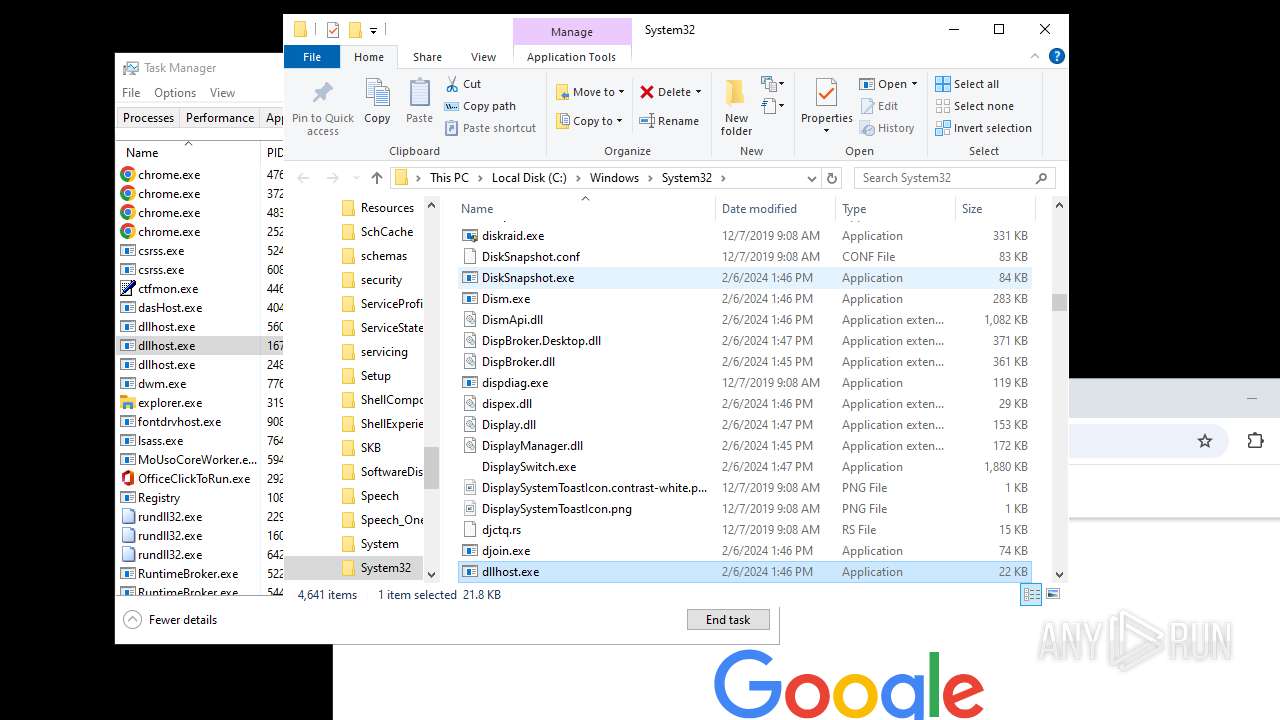The height and width of the screenshot is (720, 1280).
Task: Expand the Windows breadcrumb chevron
Action: point(650,178)
